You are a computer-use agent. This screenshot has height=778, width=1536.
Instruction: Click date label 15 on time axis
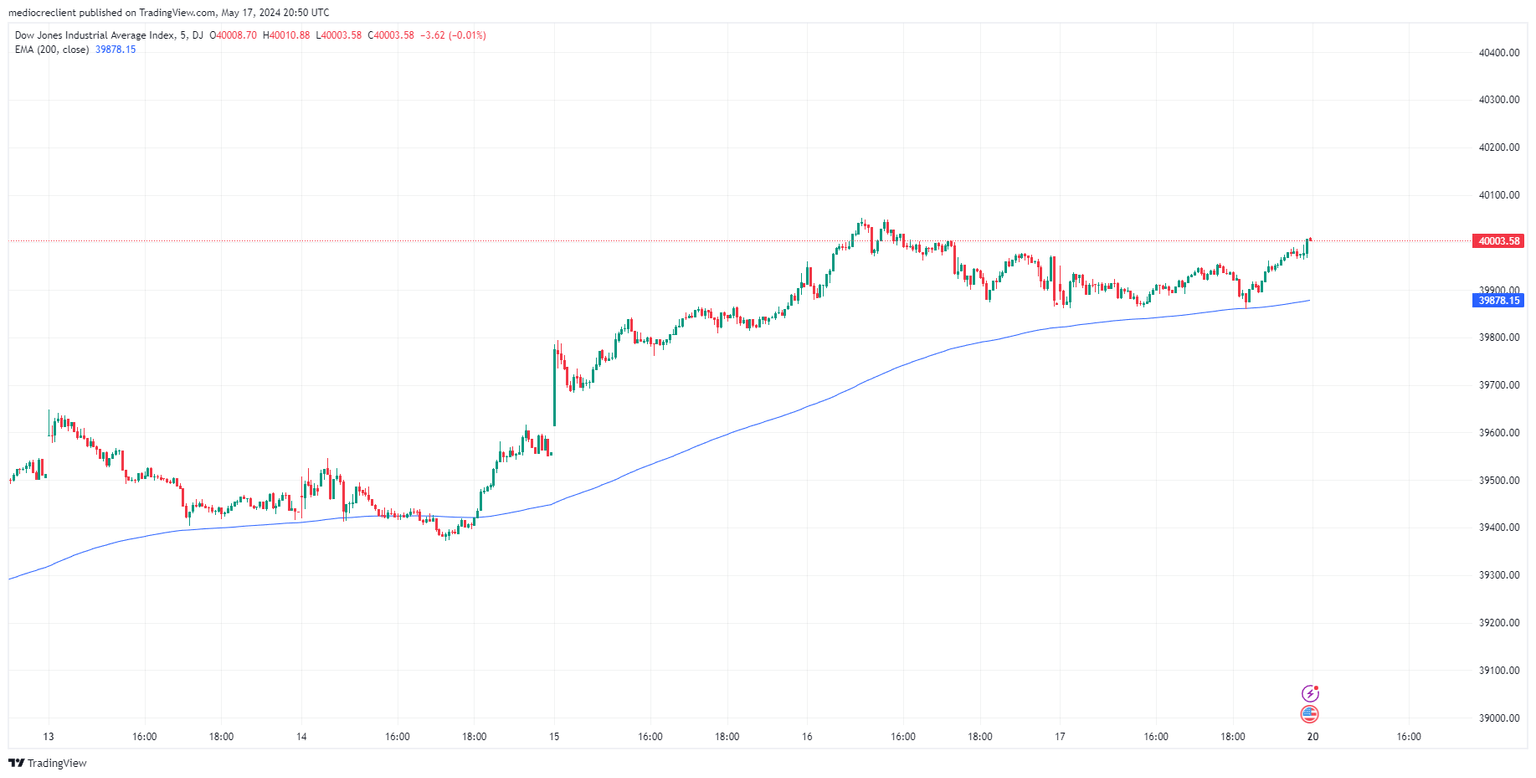[x=554, y=737]
